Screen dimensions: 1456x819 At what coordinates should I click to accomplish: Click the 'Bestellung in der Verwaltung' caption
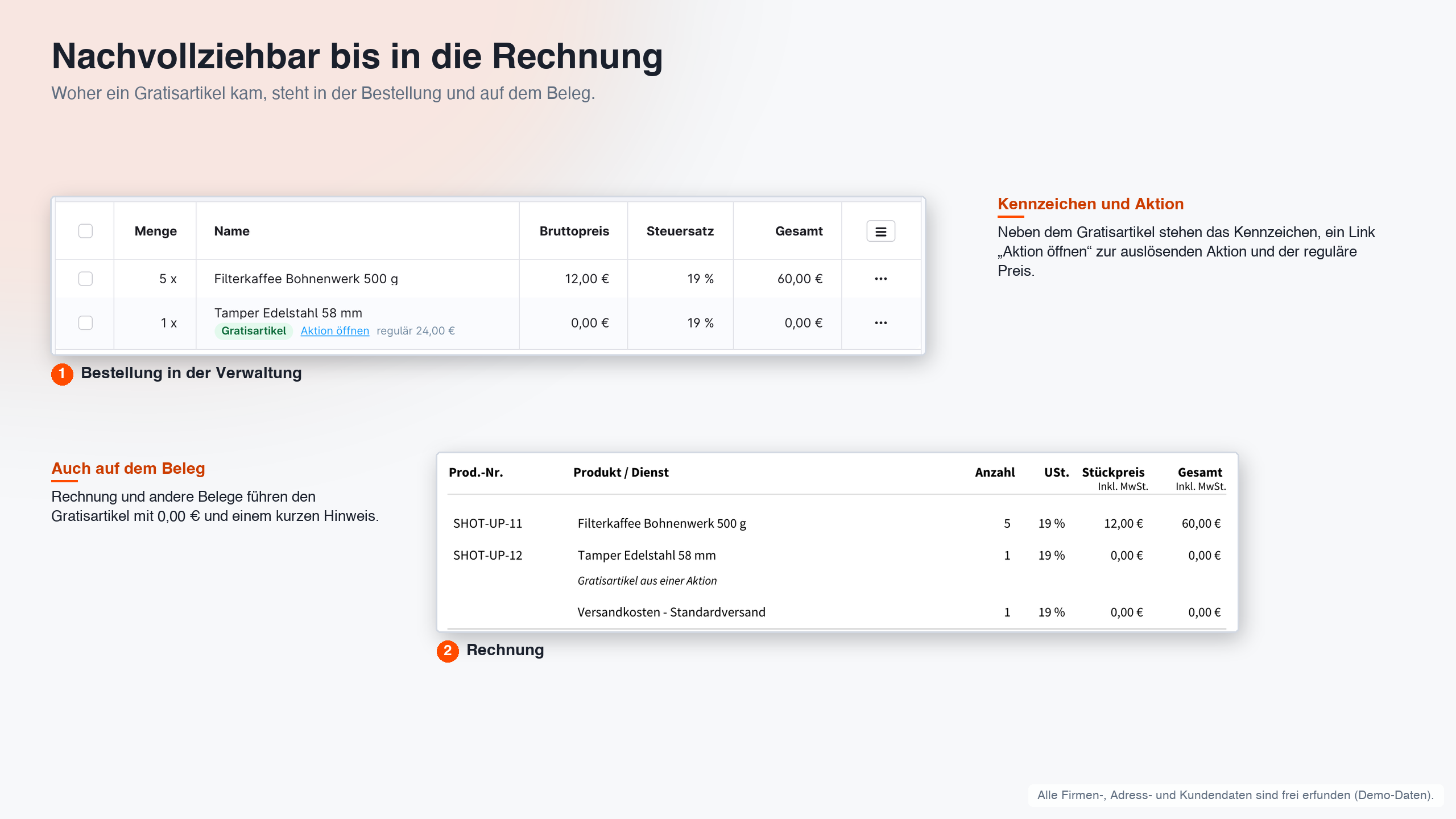tap(191, 373)
